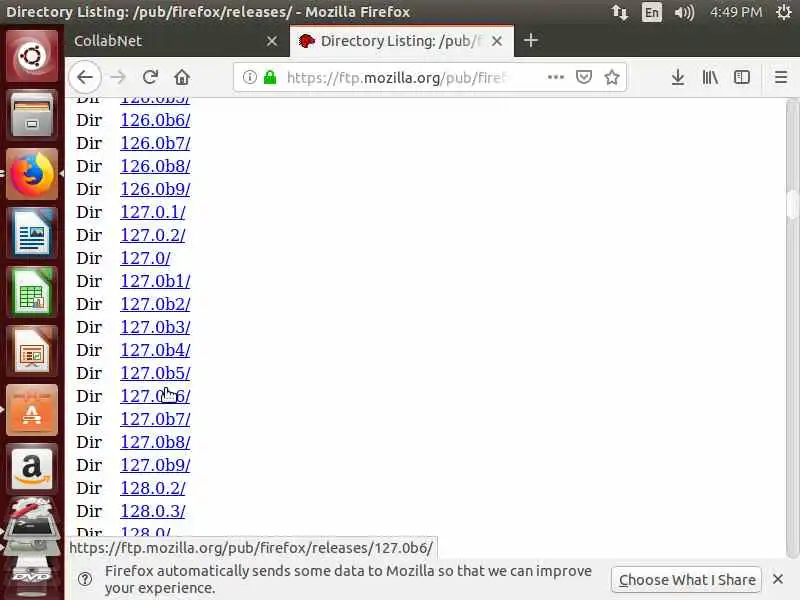Open the Firefox hamburger menu
This screenshot has height=600, width=800.
pyautogui.click(x=780, y=78)
